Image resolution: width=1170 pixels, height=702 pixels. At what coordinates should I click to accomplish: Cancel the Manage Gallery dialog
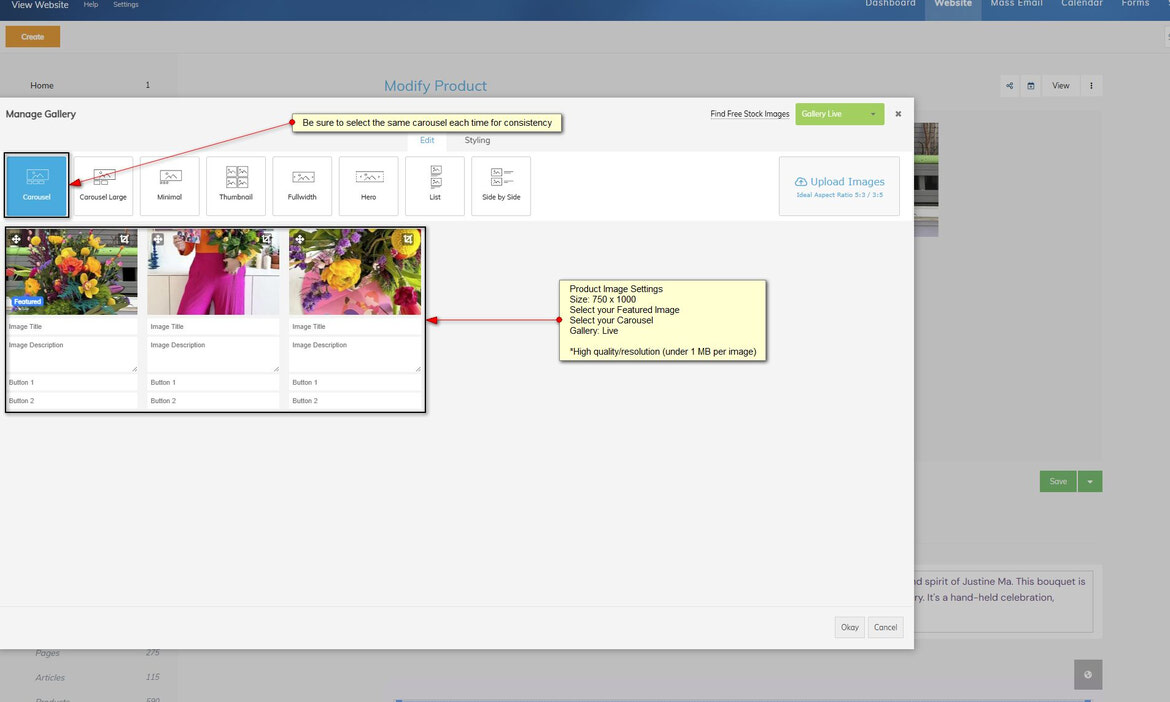click(x=885, y=627)
